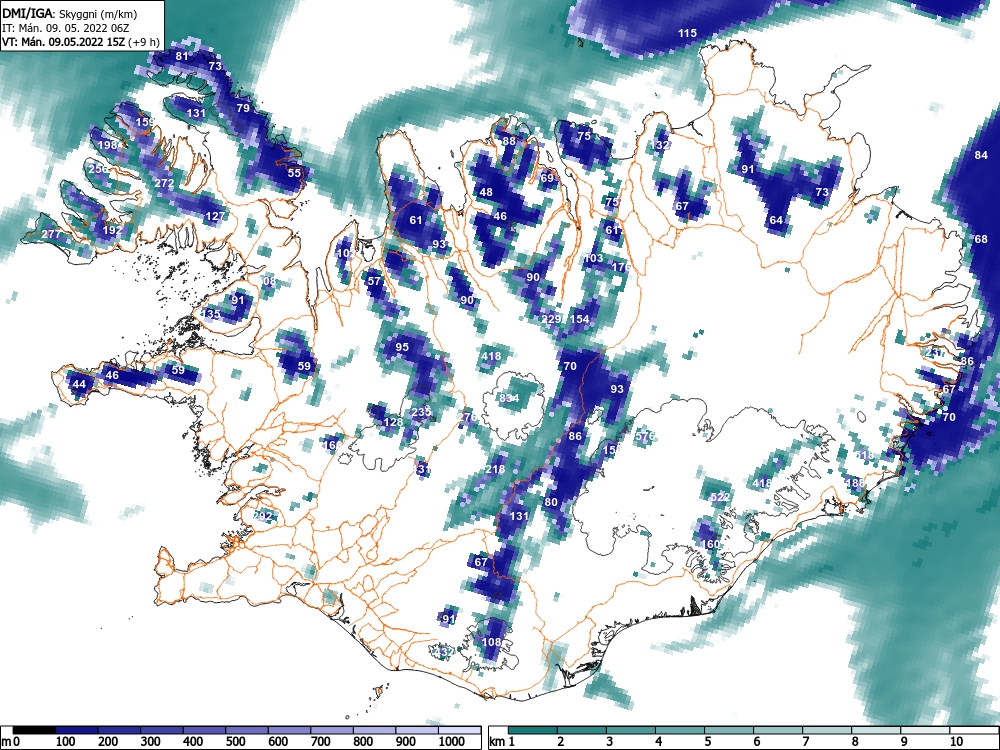Click the 834 value inside the glacier outline
This screenshot has width=1000, height=750.
pos(509,399)
